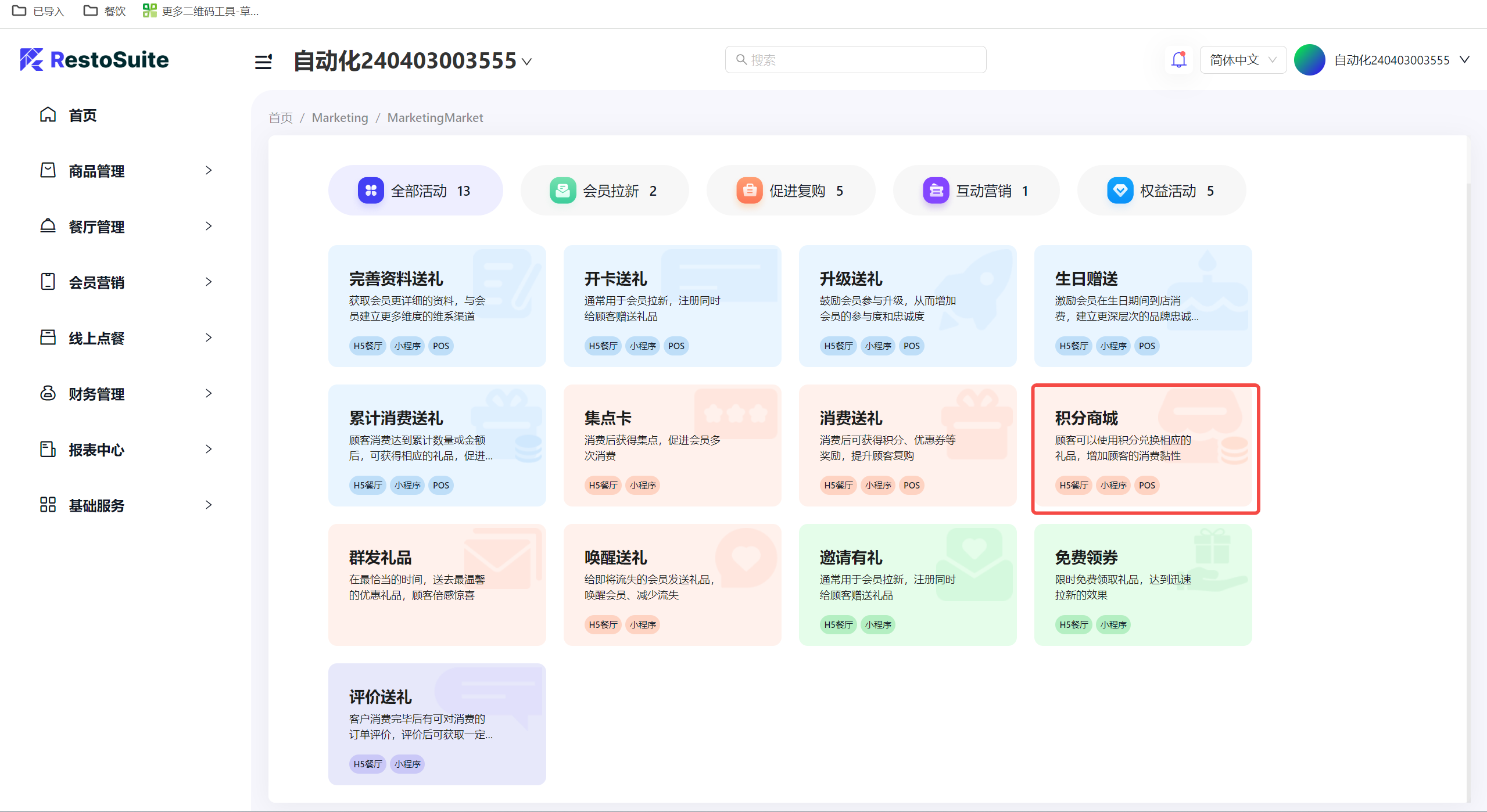Open the notification bell

(1178, 60)
